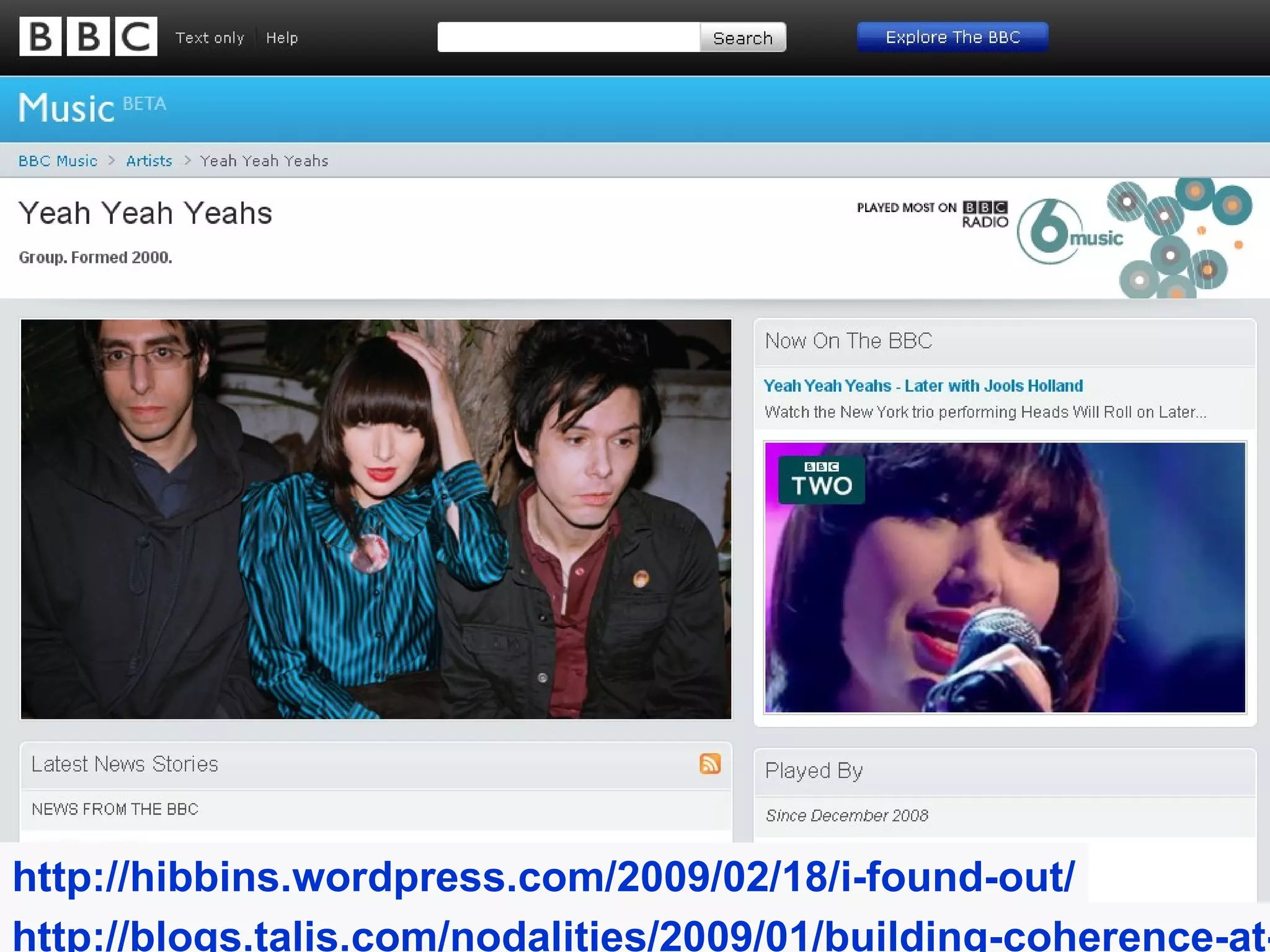The height and width of the screenshot is (952, 1270).
Task: Click the BBC logo in header
Action: (x=88, y=37)
